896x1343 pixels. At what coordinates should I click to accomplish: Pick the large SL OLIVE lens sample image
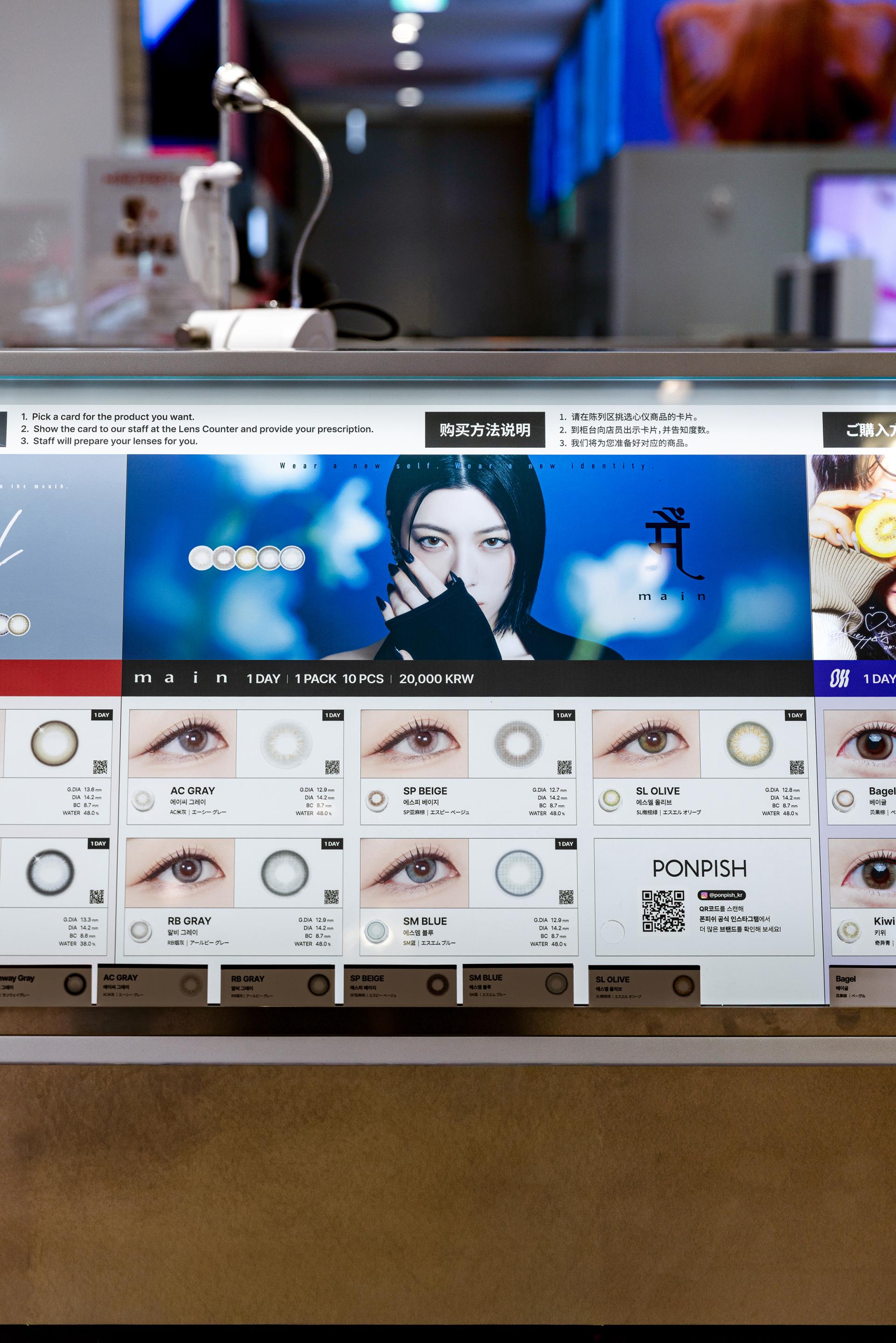(750, 744)
